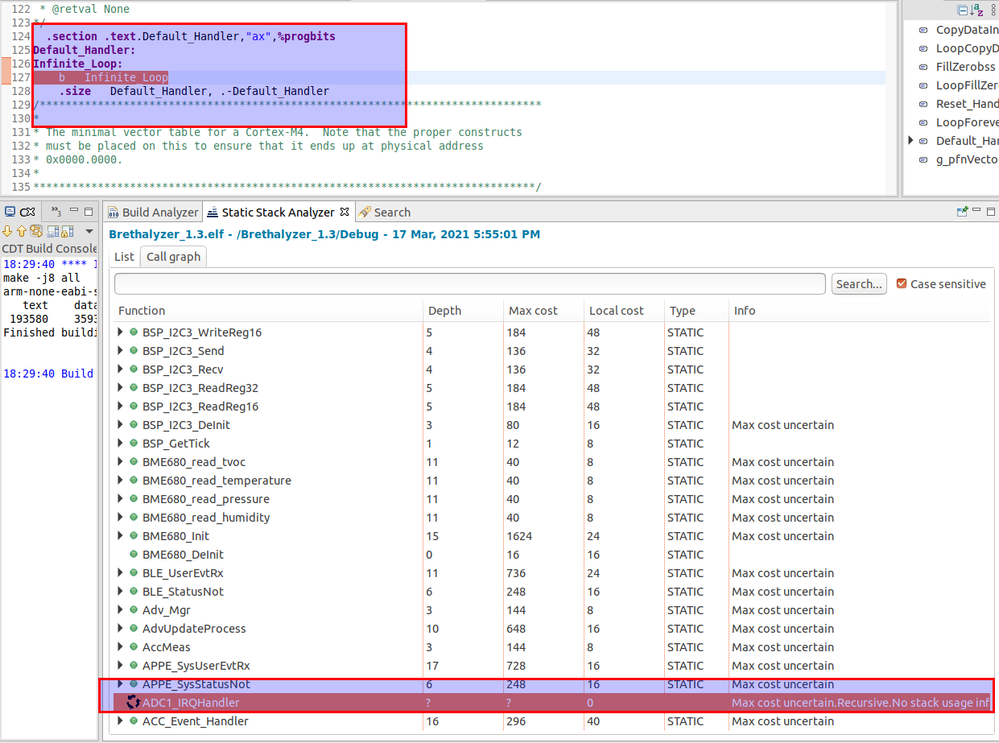Click the green dot icon of Adv_Mgr
The height and width of the screenshot is (743, 999).
(134, 610)
